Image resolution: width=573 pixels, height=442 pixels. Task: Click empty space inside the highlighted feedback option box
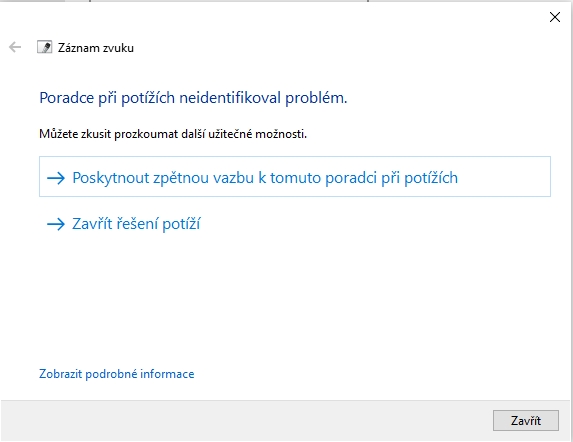504,177
